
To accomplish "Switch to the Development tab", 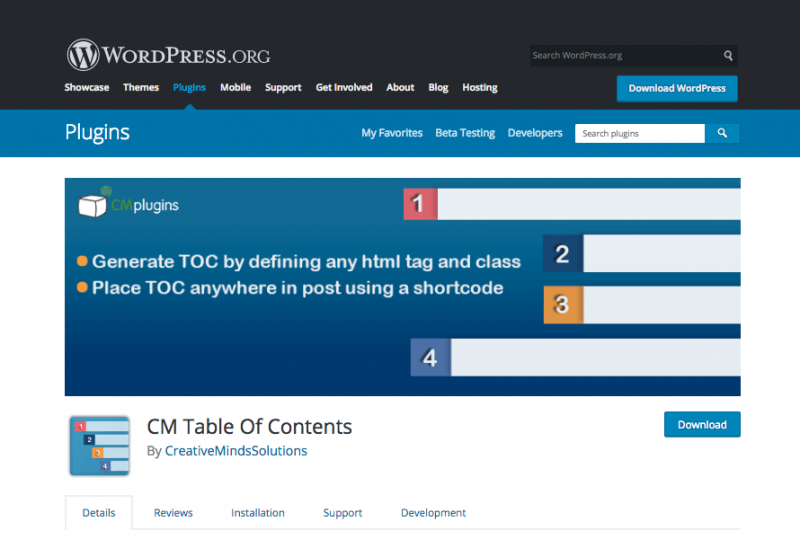I will 433,513.
